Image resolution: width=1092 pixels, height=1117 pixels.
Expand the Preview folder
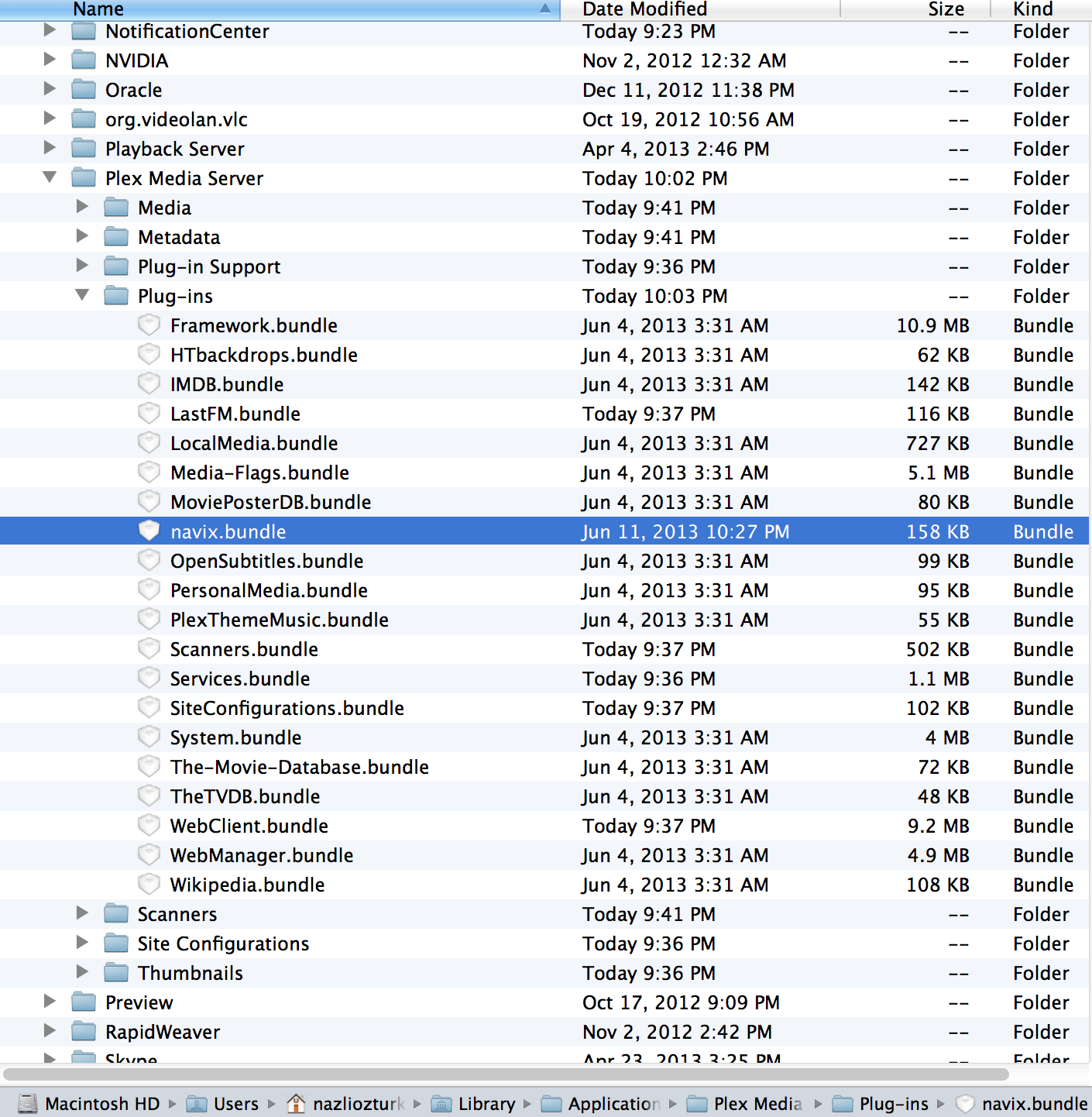[x=50, y=1002]
